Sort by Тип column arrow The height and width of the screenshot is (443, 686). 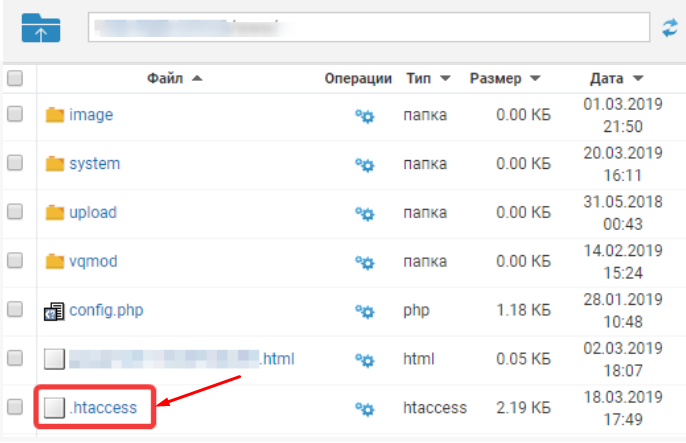tap(445, 79)
